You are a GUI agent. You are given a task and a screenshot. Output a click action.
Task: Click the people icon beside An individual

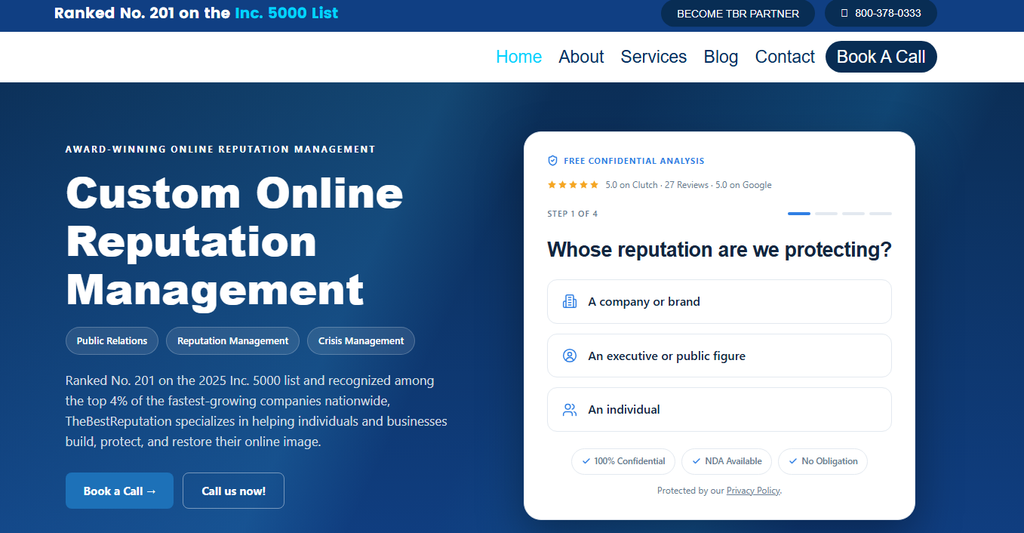tap(569, 410)
